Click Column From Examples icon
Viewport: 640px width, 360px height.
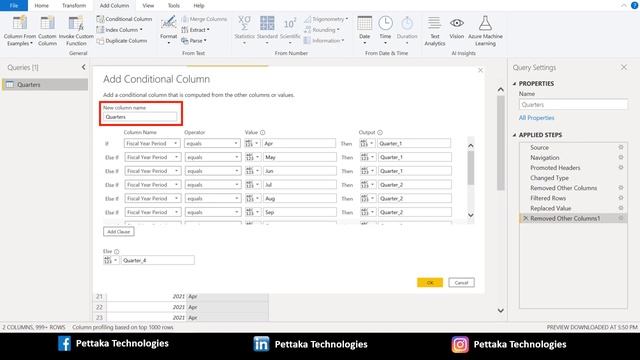[x=20, y=24]
